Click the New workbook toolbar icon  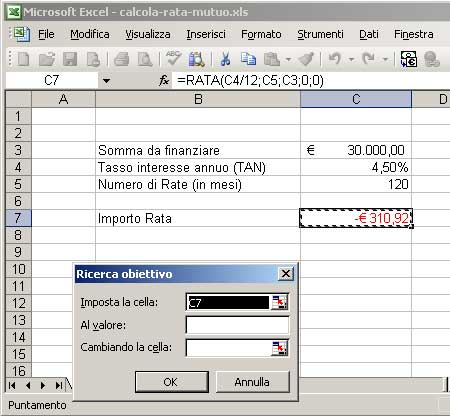point(23,60)
